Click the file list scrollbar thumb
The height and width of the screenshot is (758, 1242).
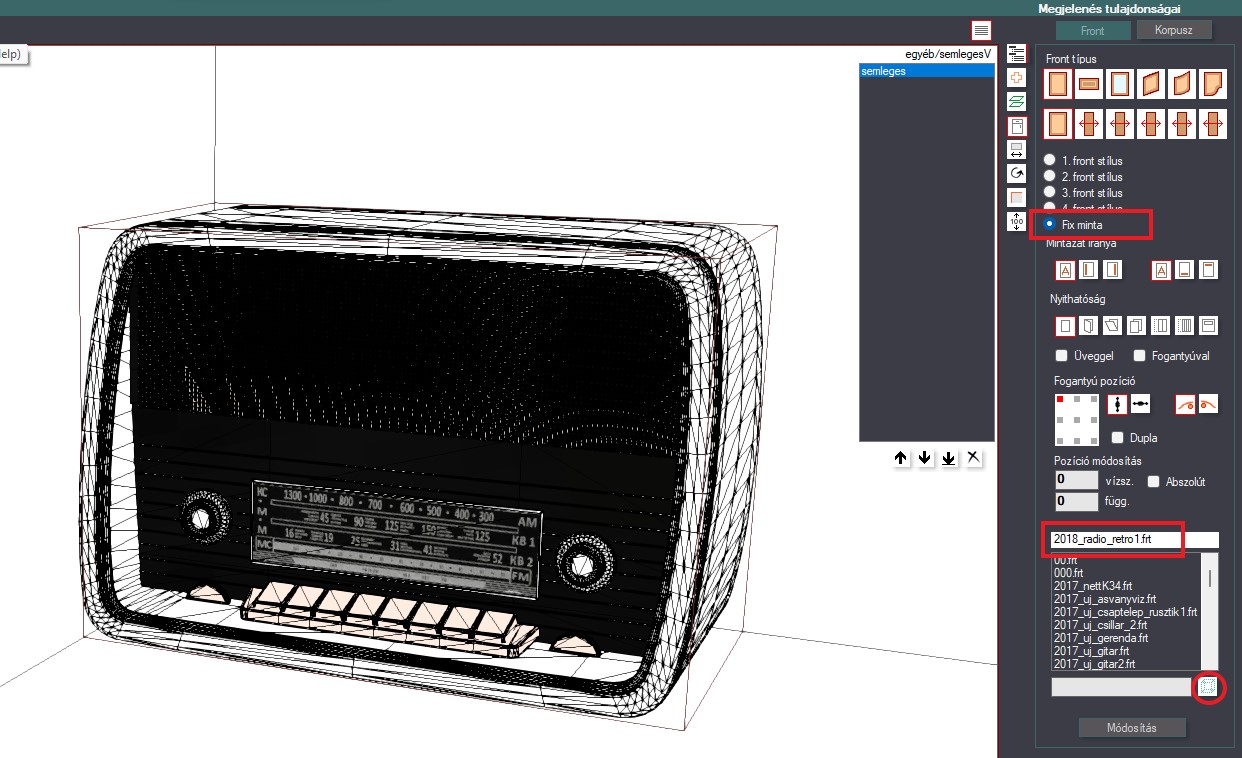(x=1209, y=577)
